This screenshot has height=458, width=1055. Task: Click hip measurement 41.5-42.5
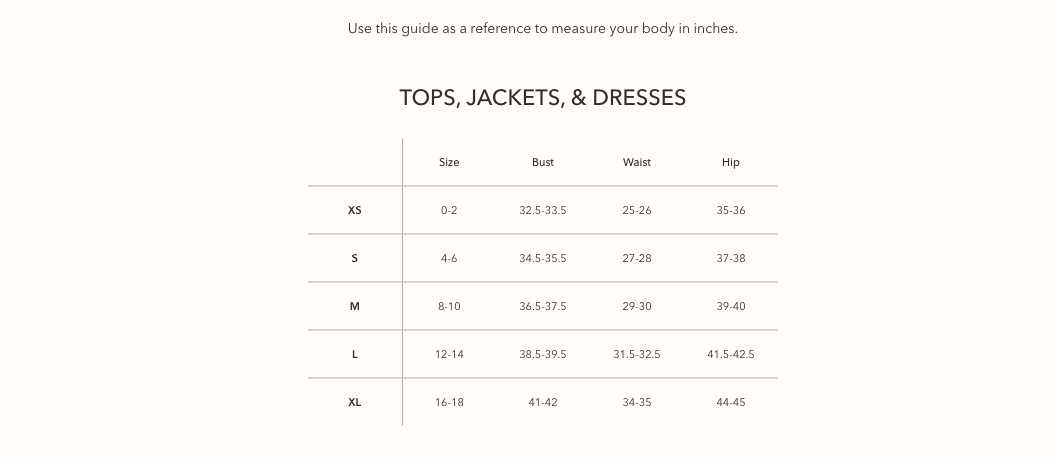[x=731, y=354]
